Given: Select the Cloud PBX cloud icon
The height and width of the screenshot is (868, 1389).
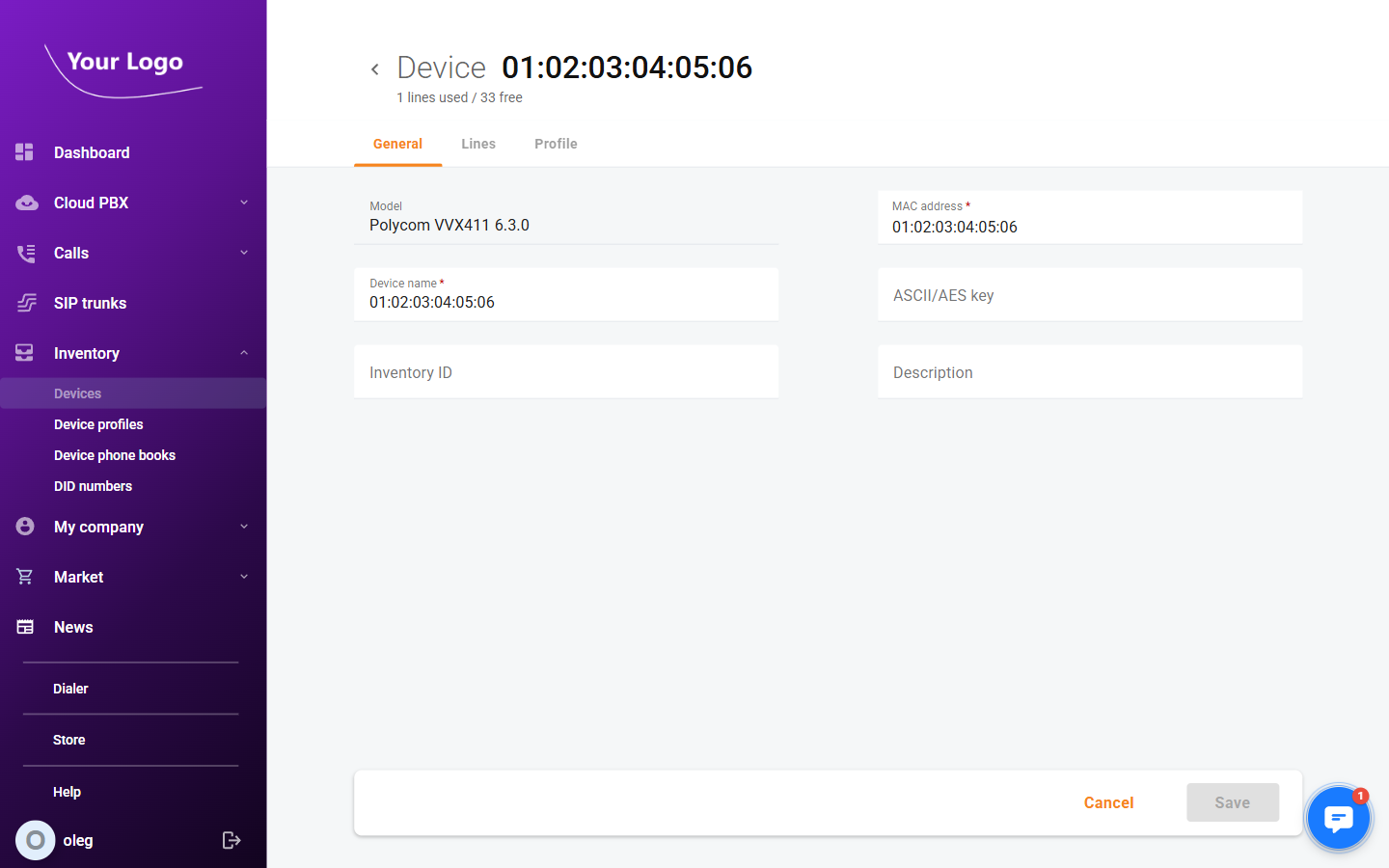Looking at the screenshot, I should coord(23,203).
